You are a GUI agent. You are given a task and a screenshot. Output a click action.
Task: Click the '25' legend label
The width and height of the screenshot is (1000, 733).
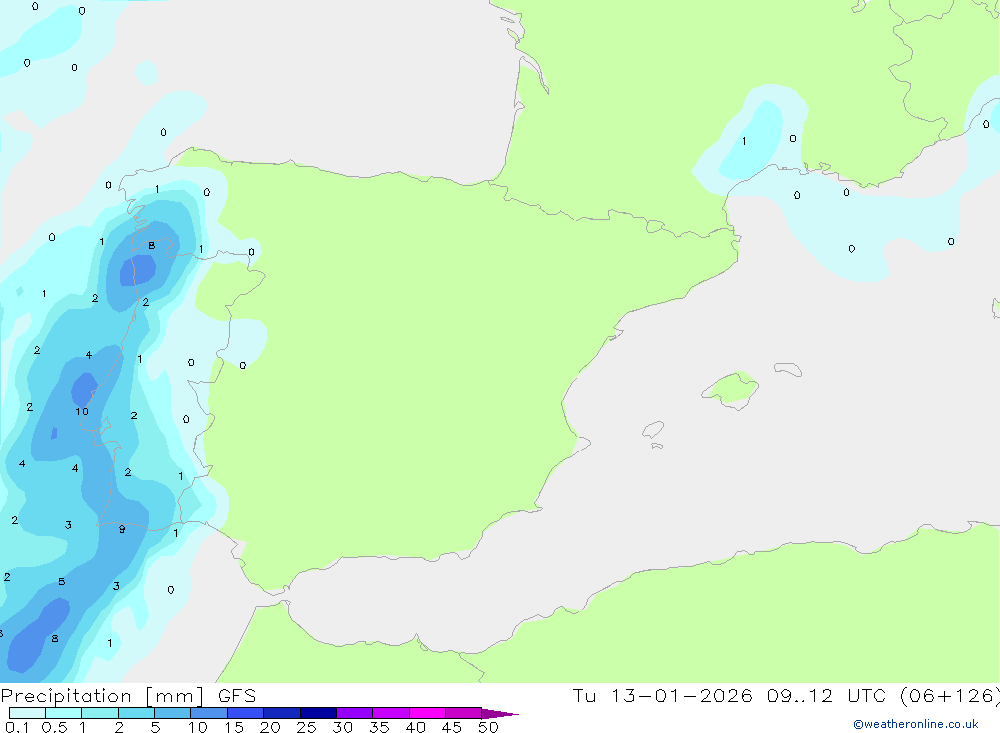coord(306,727)
